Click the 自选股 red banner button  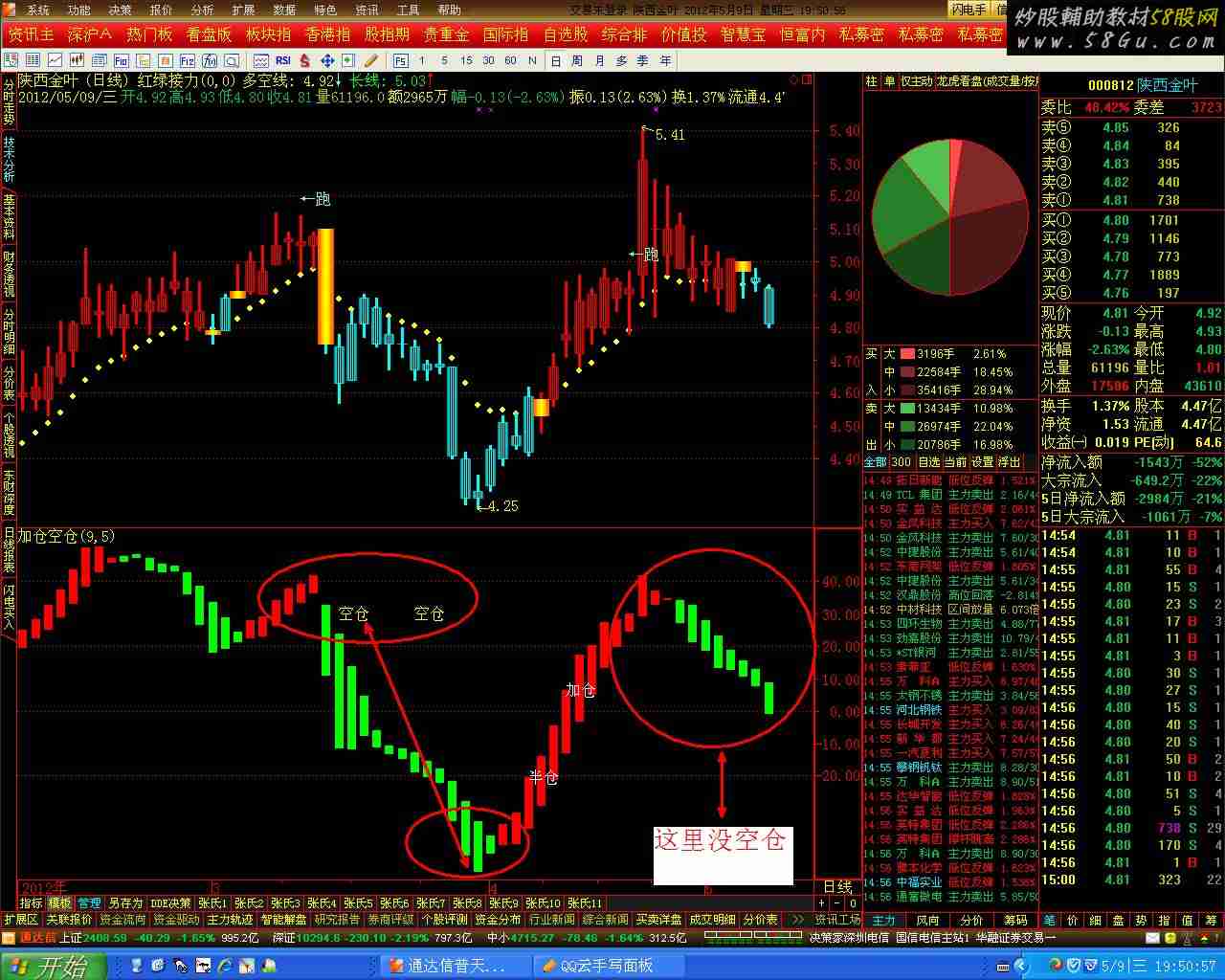coord(566,34)
